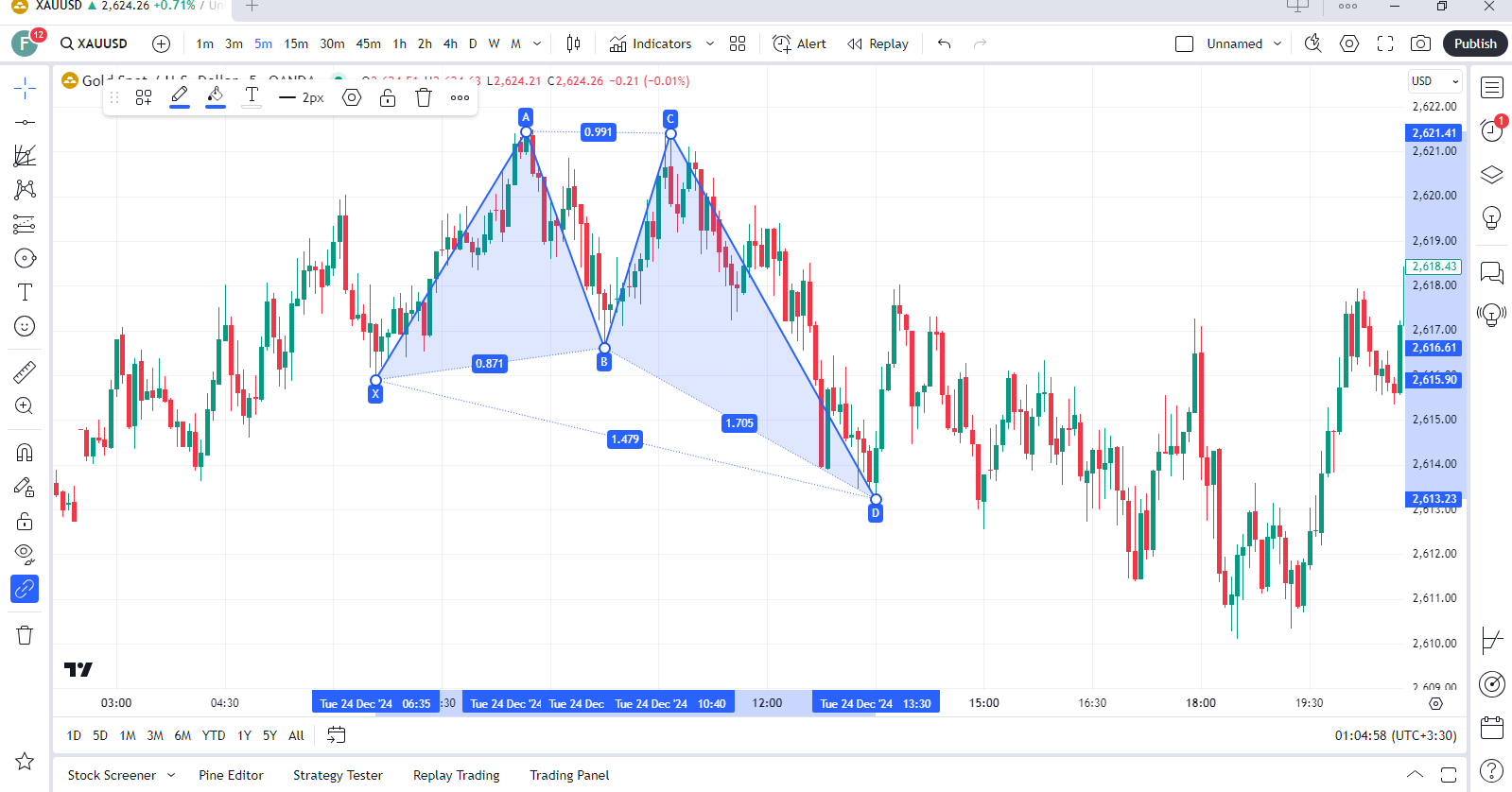
Task: Open the USD currency dropdown
Action: (1435, 81)
